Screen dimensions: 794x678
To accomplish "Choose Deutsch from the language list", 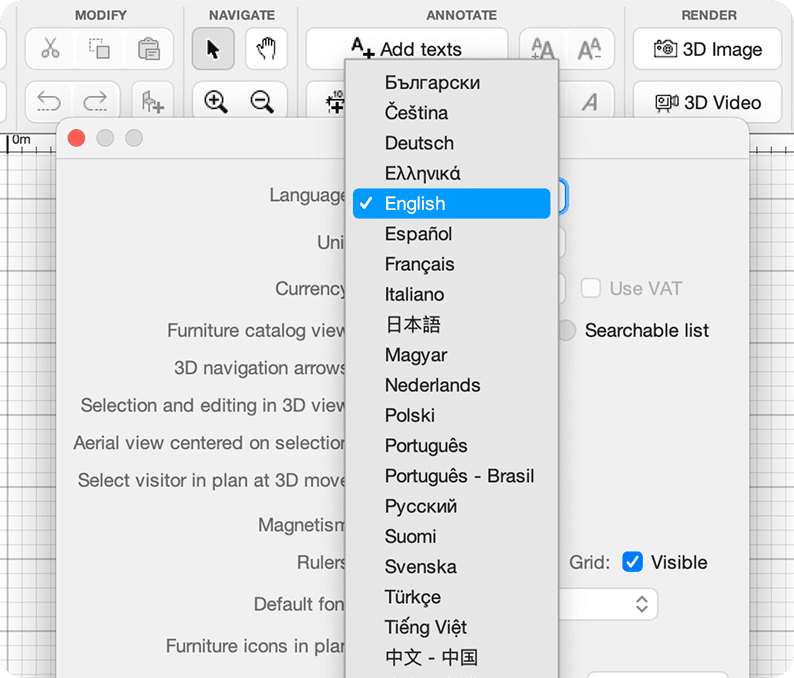I will pyautogui.click(x=419, y=143).
